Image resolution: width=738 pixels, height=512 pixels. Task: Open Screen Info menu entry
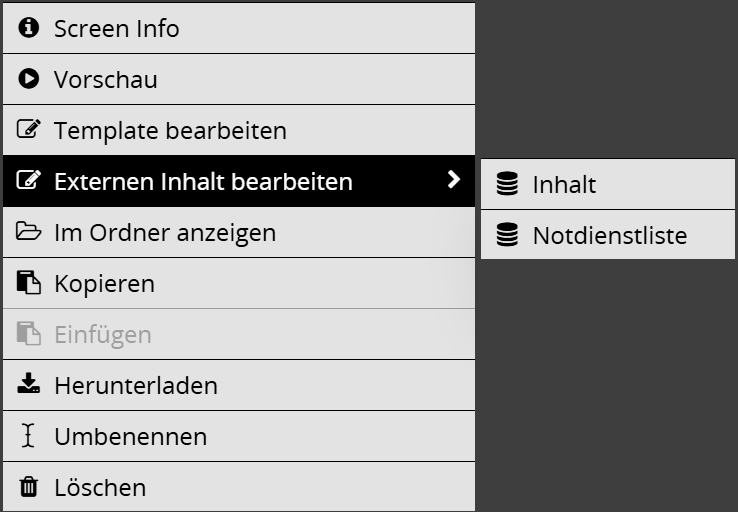(117, 28)
